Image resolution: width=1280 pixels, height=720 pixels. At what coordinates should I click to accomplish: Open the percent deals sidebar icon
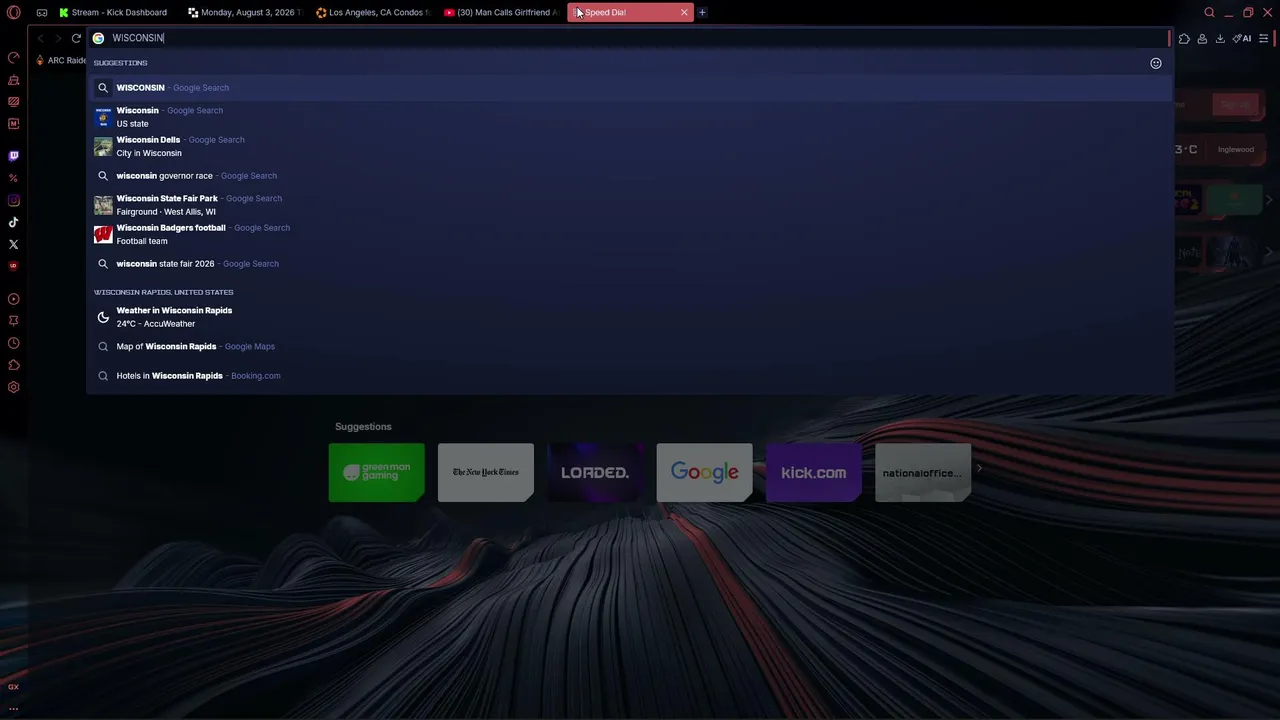(13, 178)
